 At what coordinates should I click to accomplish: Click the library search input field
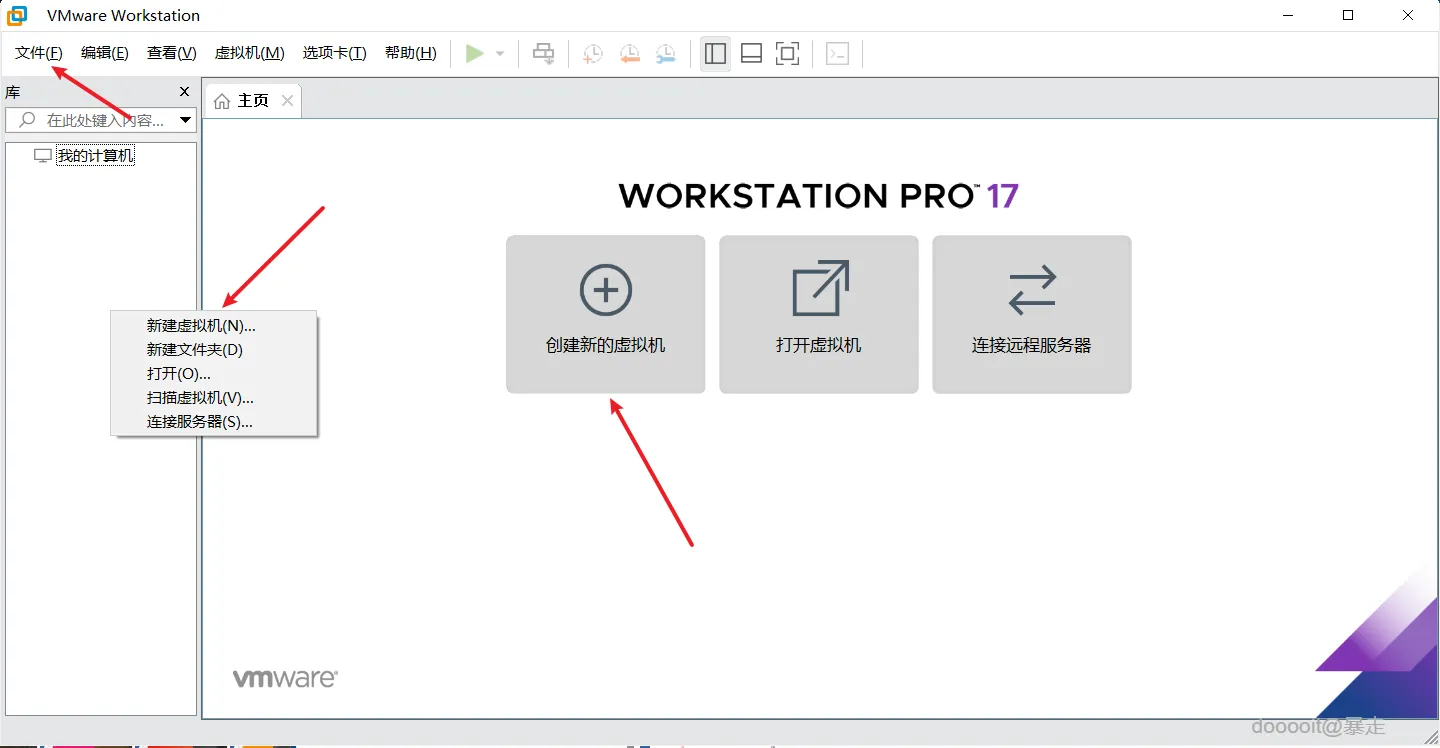click(100, 119)
